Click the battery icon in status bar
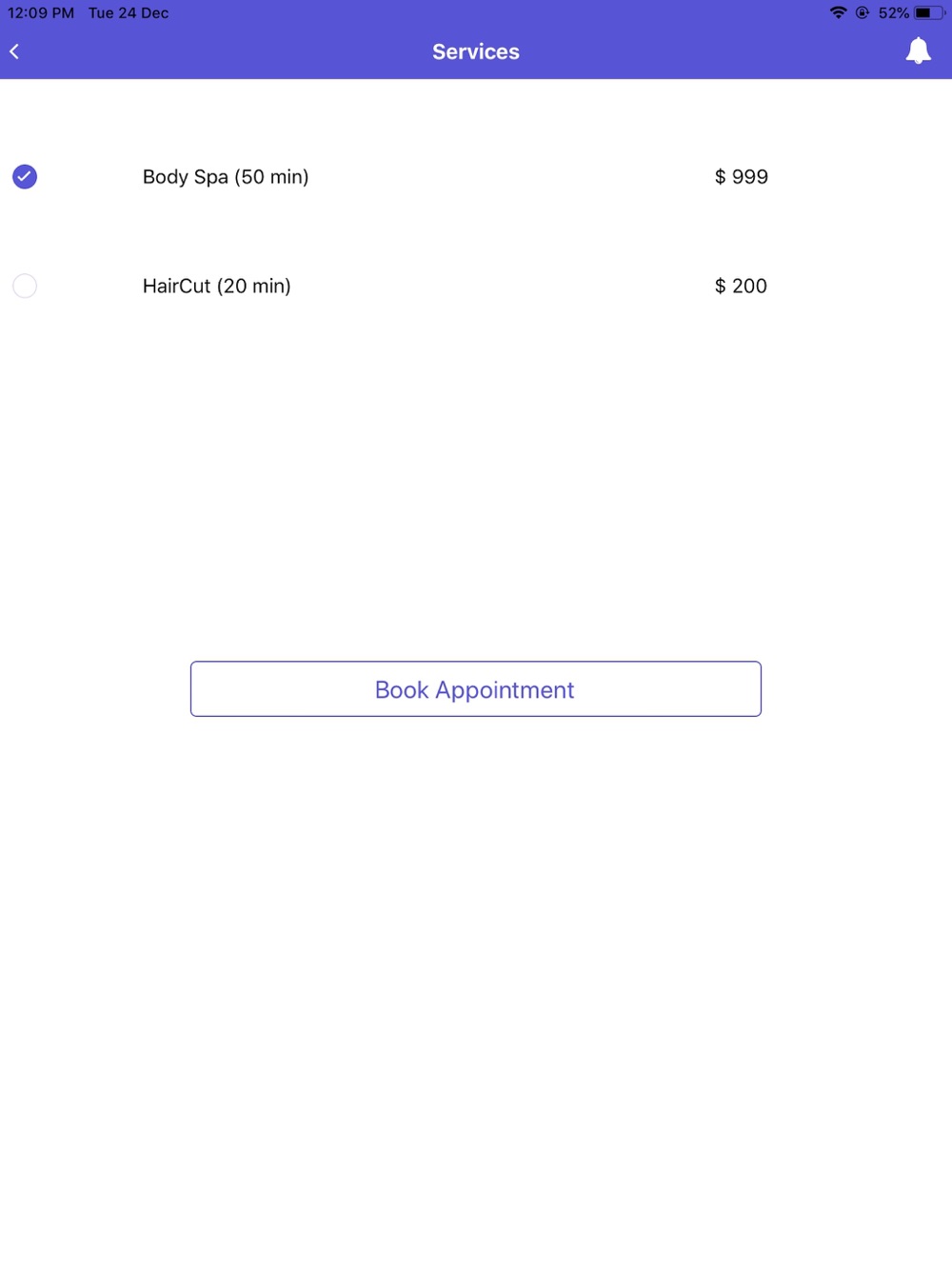952x1270 pixels. tap(928, 12)
